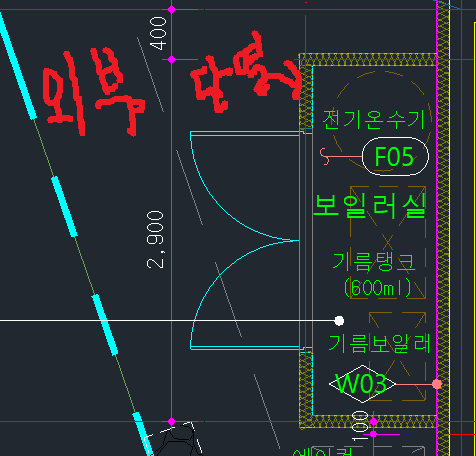The width and height of the screenshot is (476, 456).
Task: Select the 기름탱크 text label
Action: 374,261
